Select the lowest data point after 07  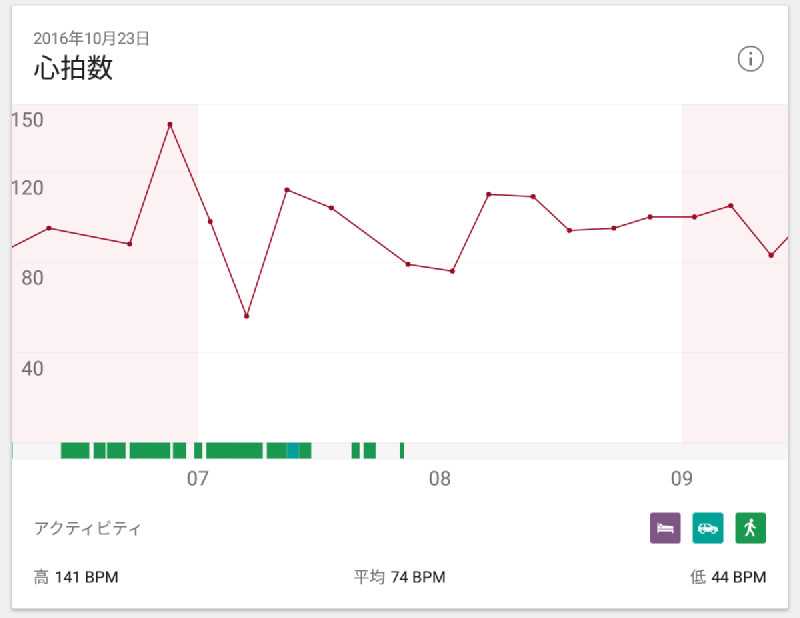(x=246, y=316)
